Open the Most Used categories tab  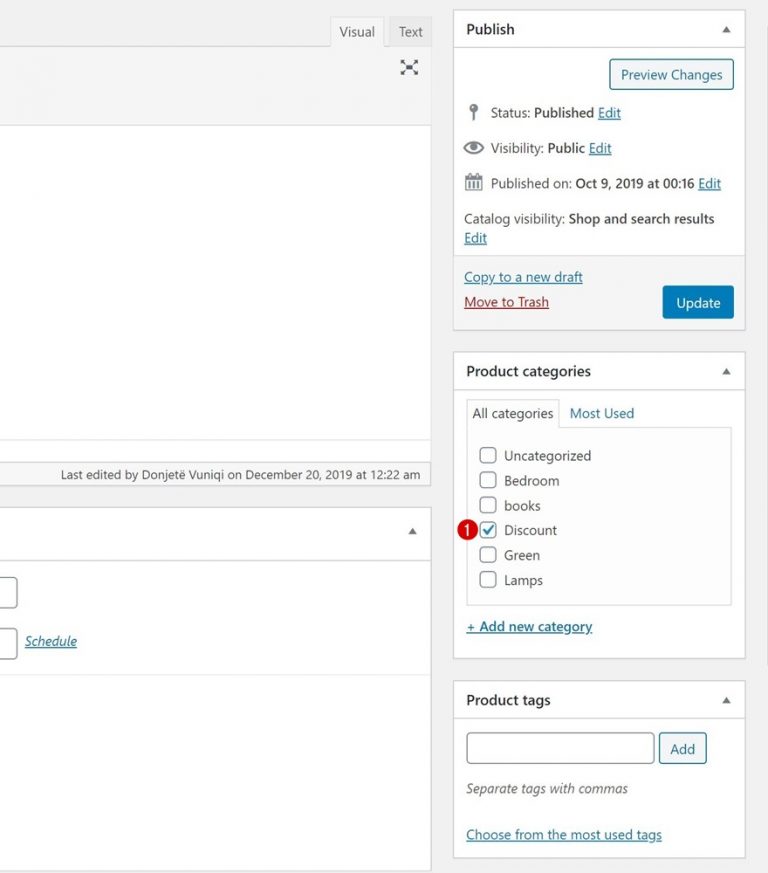tap(601, 413)
